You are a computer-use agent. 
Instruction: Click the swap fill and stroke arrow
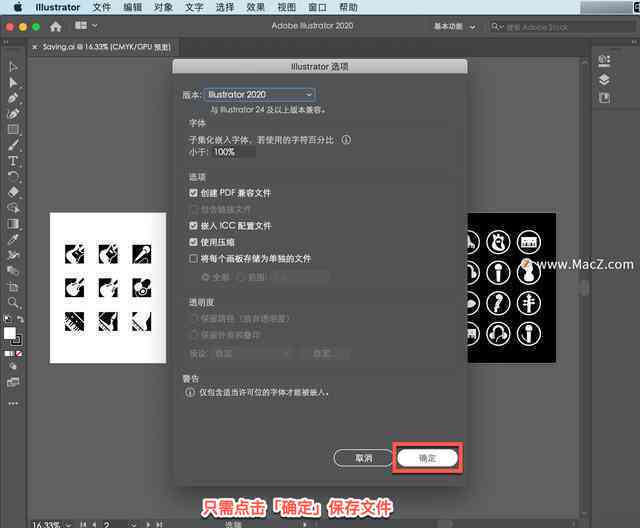pyautogui.click(x=20, y=319)
